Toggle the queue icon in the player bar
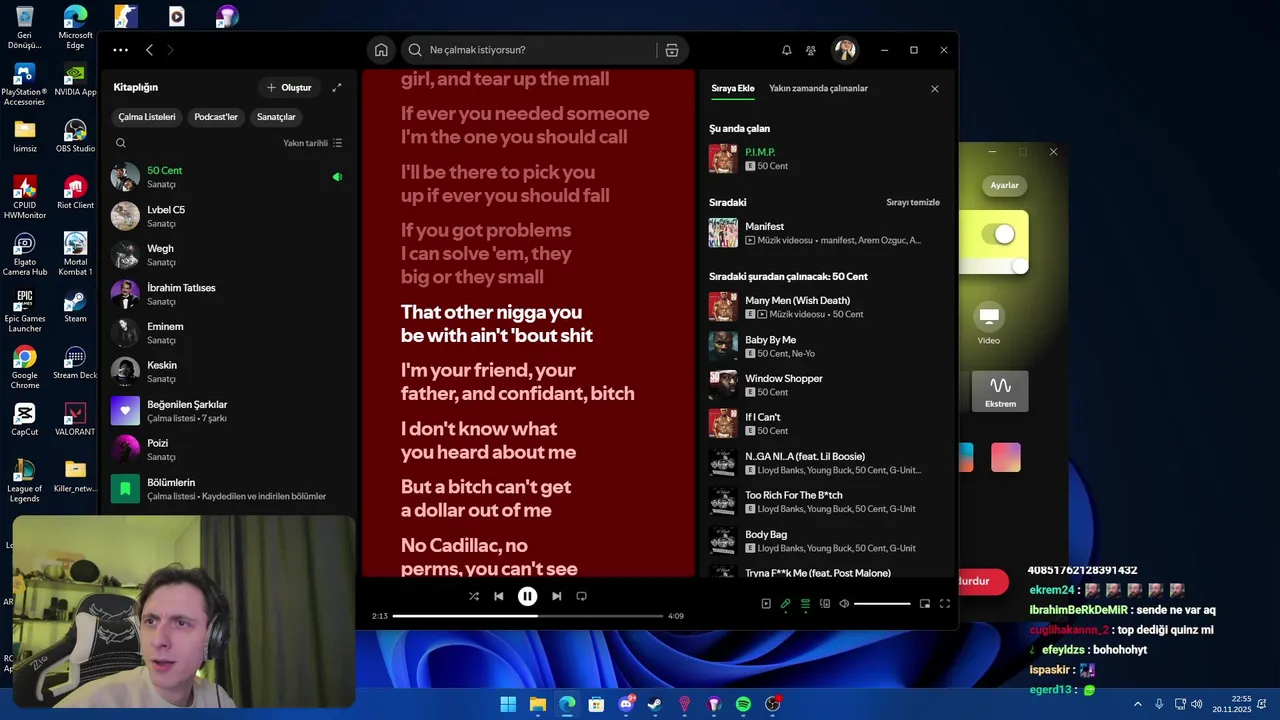Screen dimensions: 1280x720 [805, 604]
